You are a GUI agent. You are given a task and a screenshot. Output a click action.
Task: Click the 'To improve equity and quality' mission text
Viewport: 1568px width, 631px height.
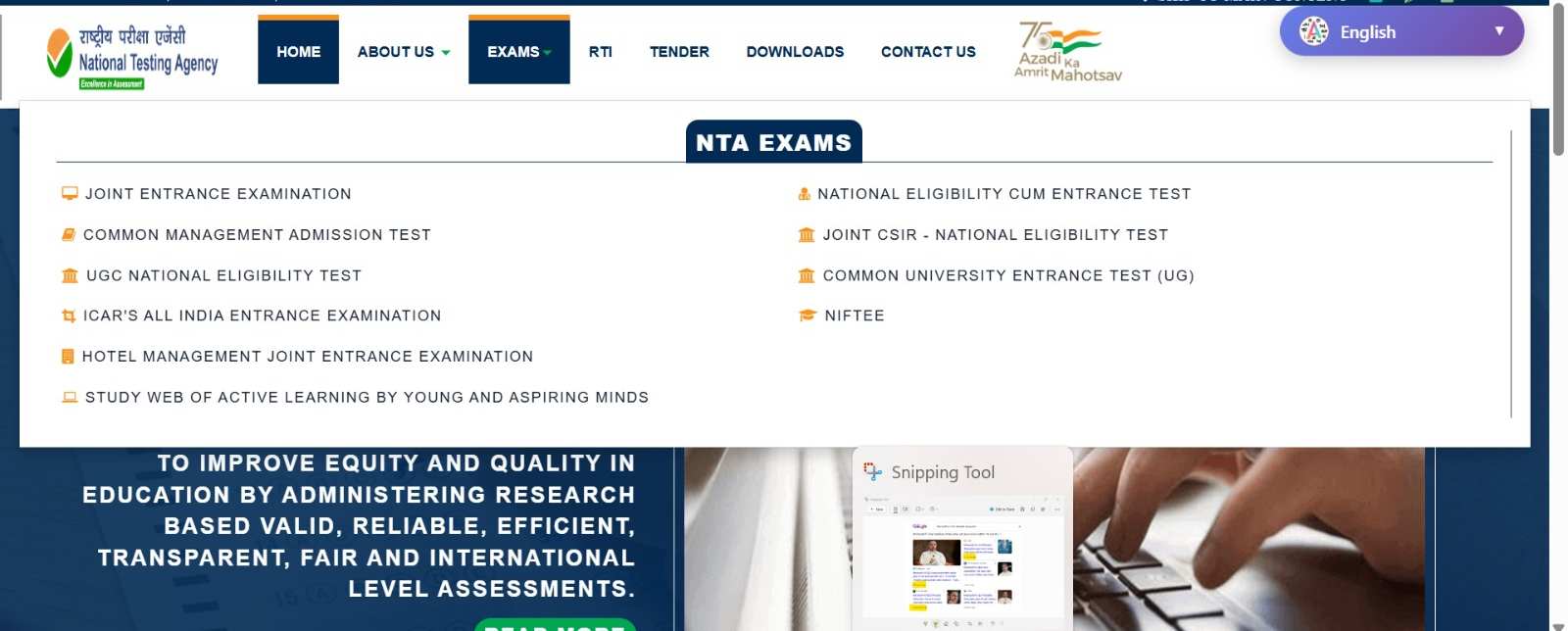pos(358,526)
